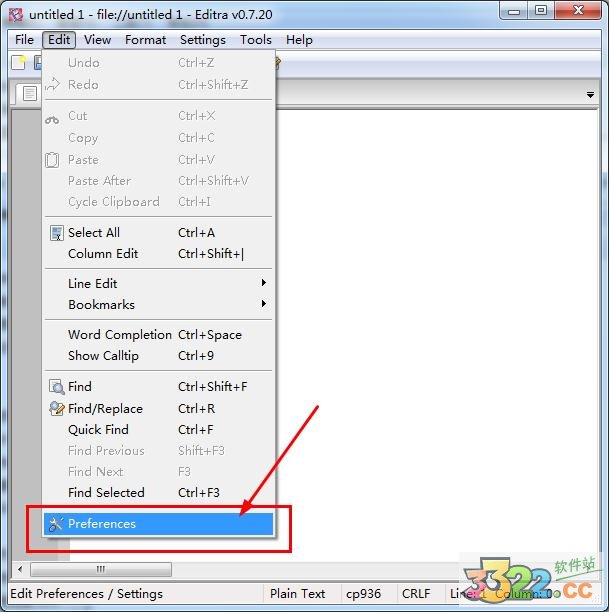Viewport: 609px width, 612px height.
Task: Open the Settings menu
Action: coord(203,40)
